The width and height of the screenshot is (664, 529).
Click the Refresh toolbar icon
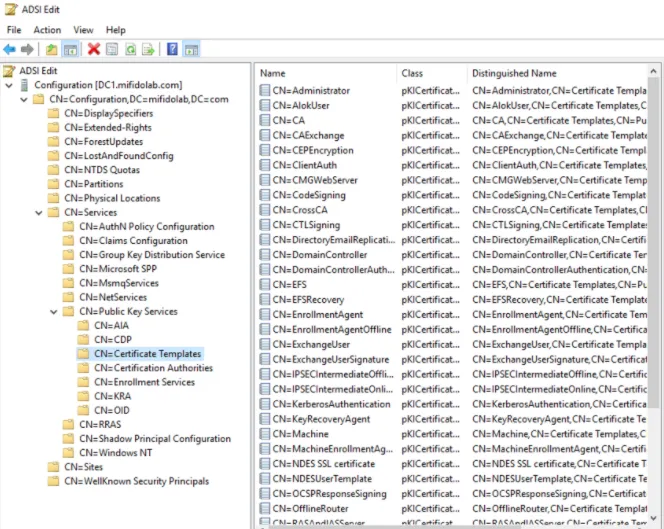pos(130,50)
